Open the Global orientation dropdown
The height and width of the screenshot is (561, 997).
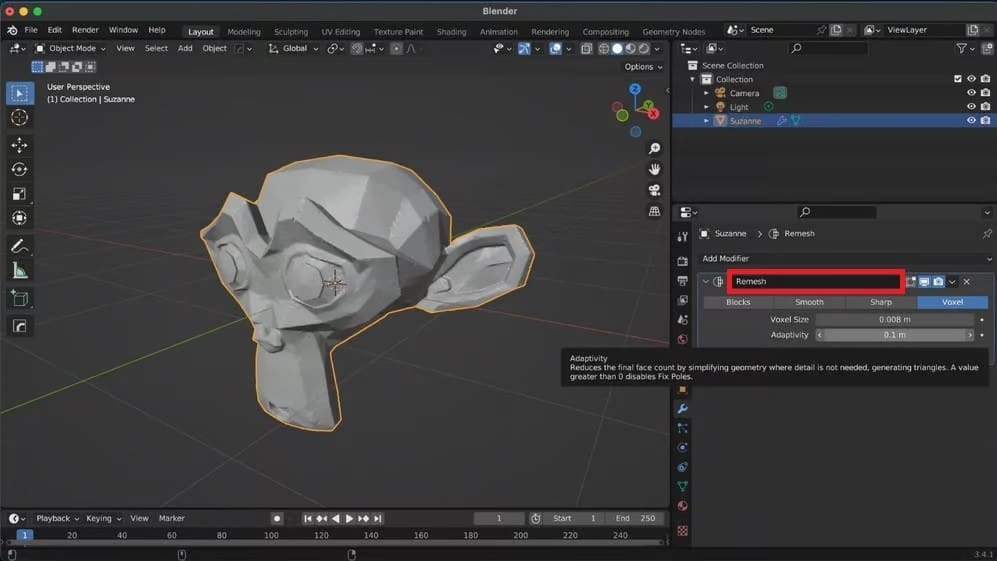293,48
